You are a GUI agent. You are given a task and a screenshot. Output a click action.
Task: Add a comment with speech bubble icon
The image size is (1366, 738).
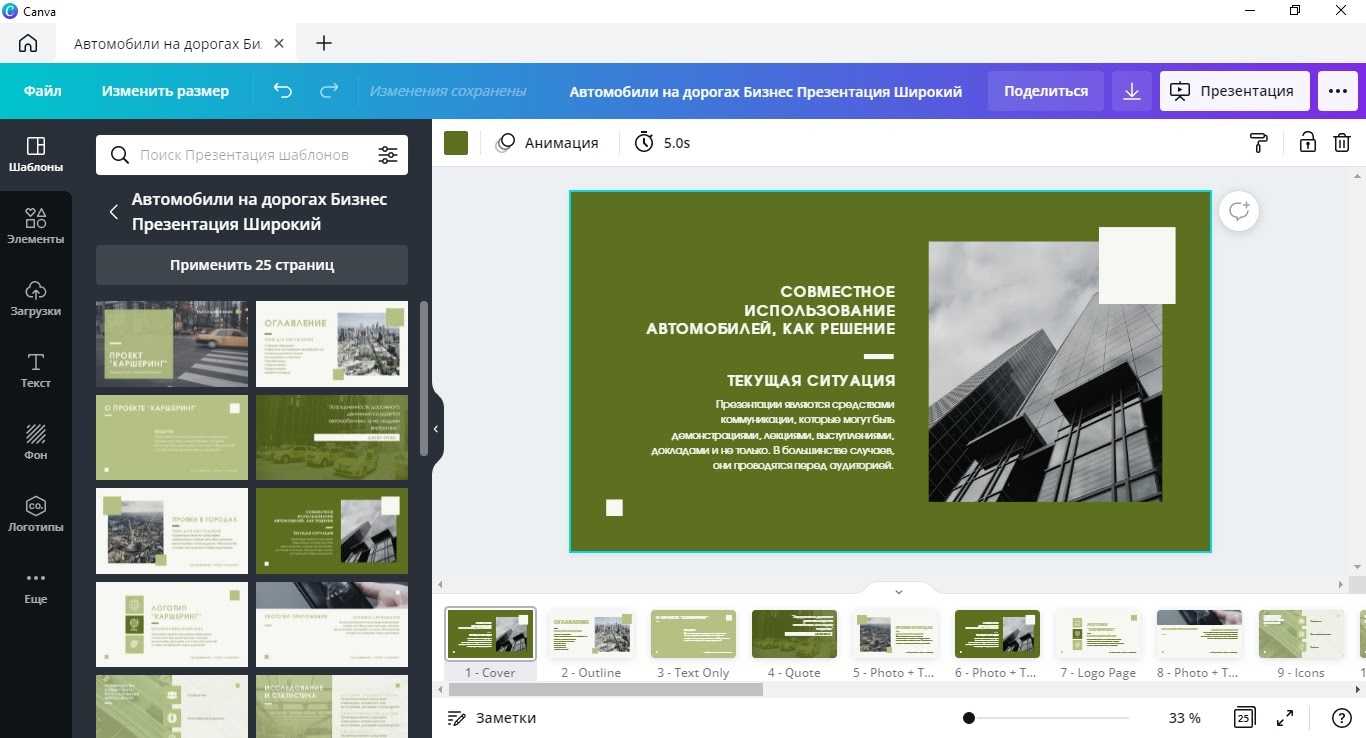1239,211
